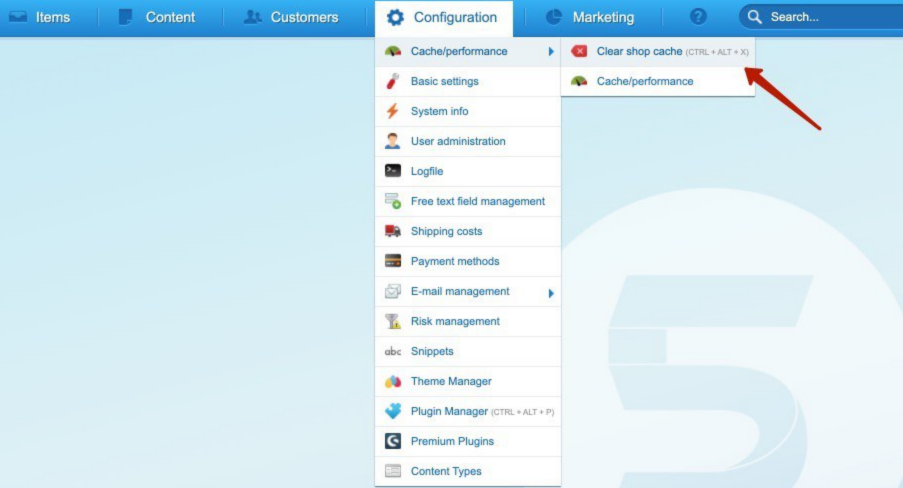
Task: Click the User administration person icon
Action: pyautogui.click(x=393, y=141)
